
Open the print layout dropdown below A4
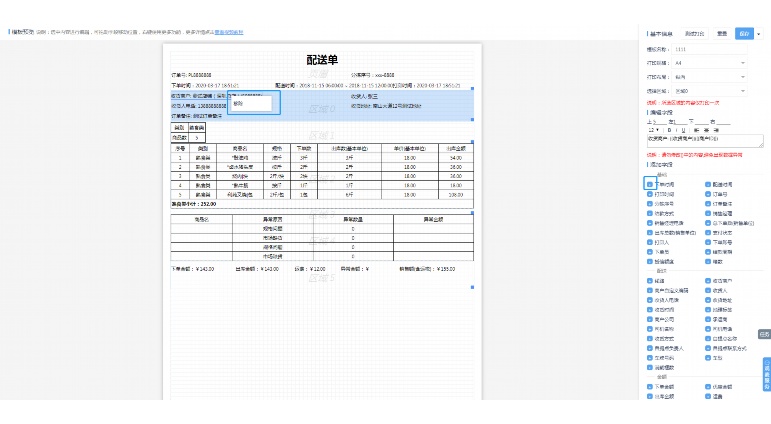point(710,77)
